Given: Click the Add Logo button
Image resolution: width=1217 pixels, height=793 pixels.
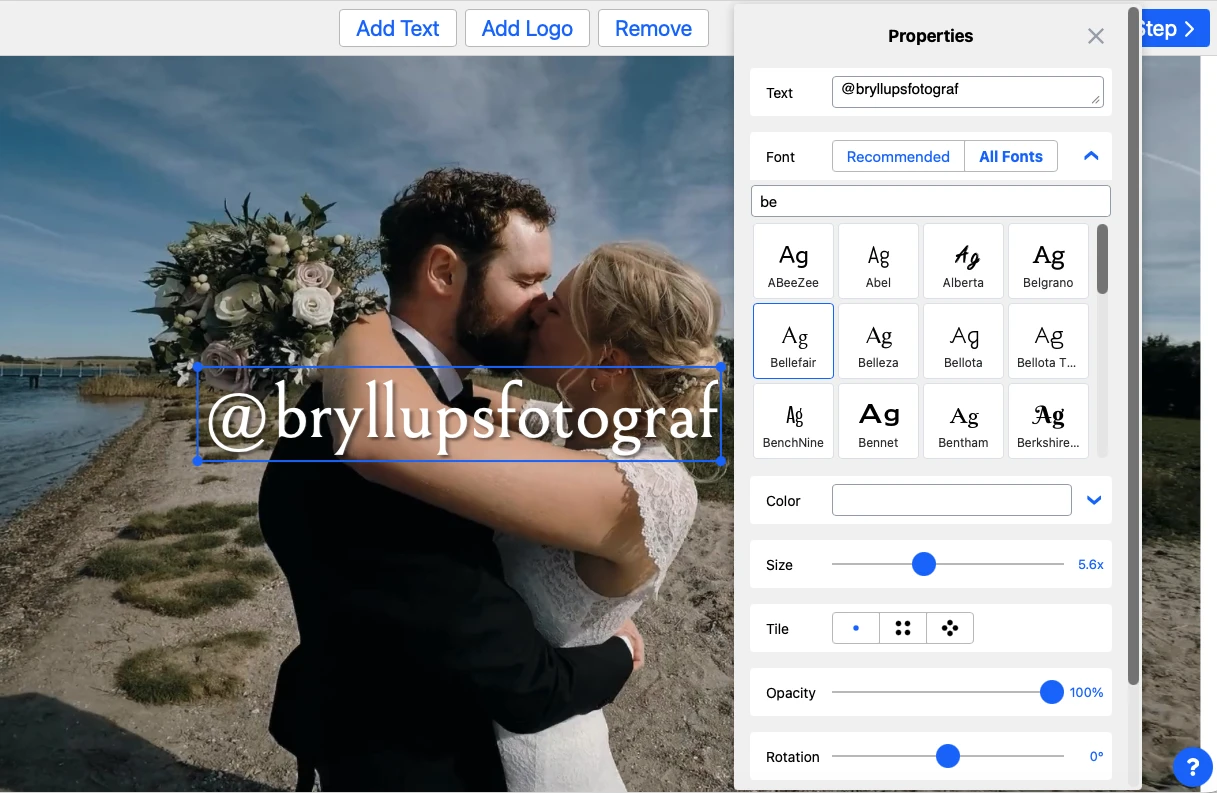Looking at the screenshot, I should tap(527, 28).
